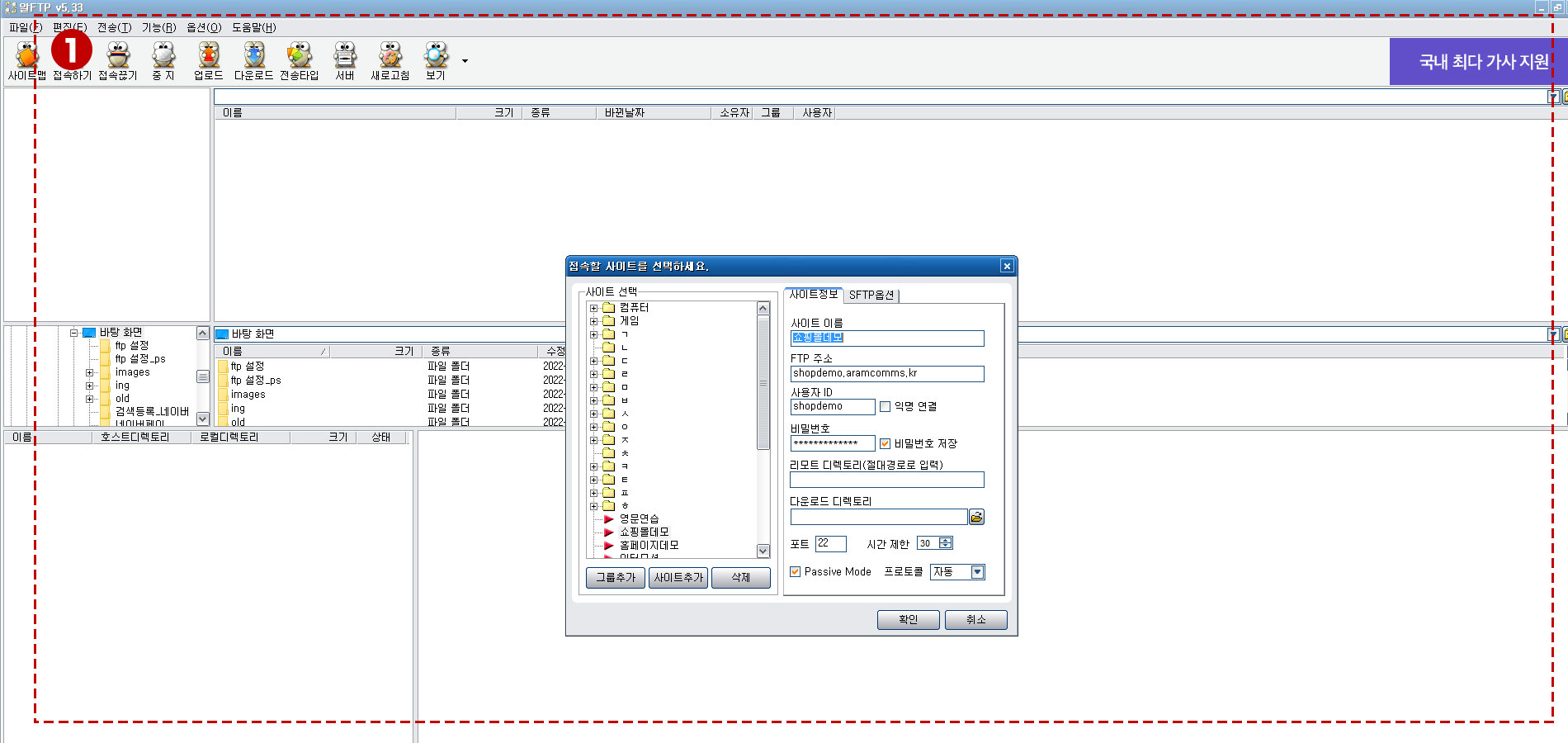The image size is (1568, 743).
Task: Cancel the dialog with 취소
Action: point(976,620)
